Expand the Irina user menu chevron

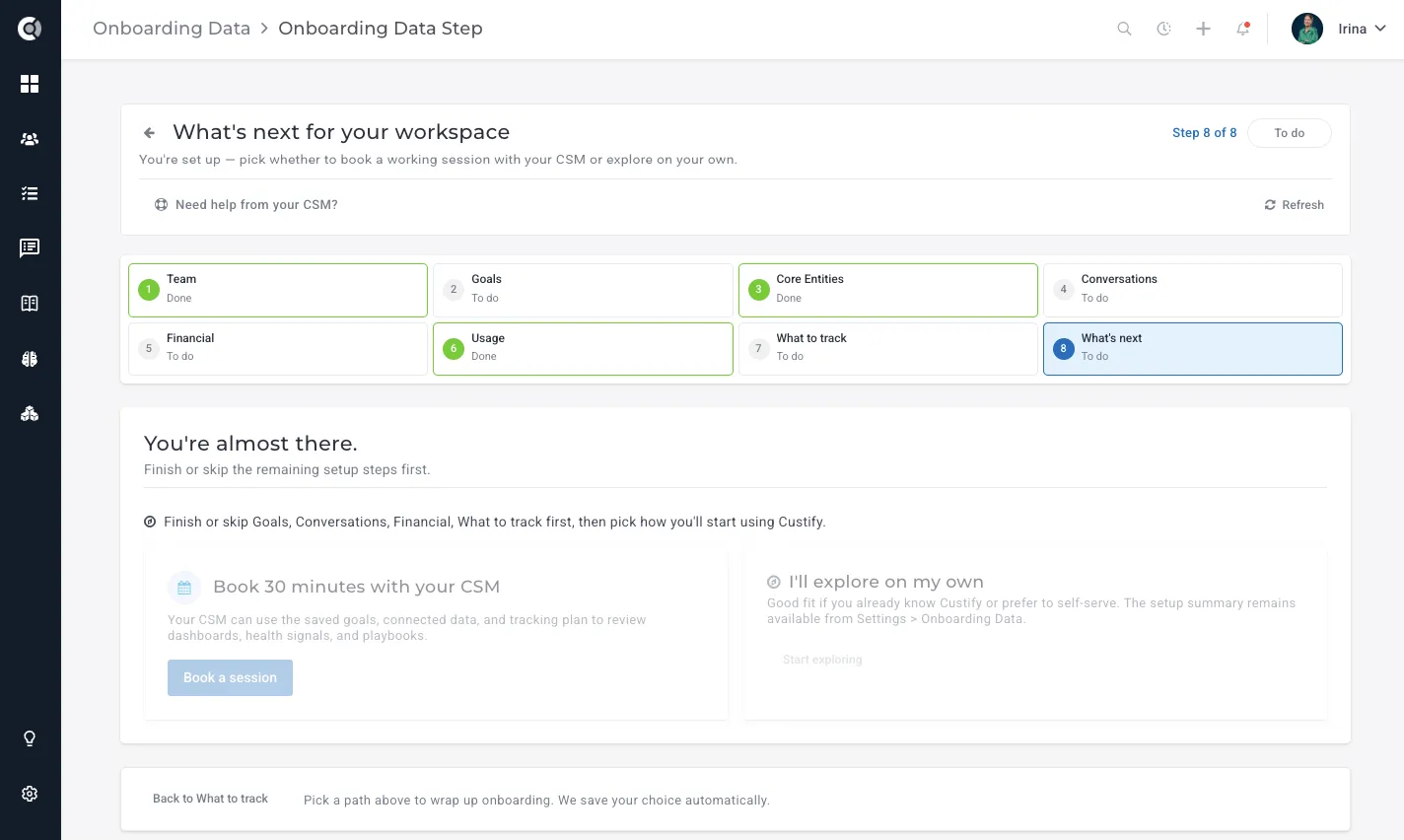click(x=1380, y=29)
